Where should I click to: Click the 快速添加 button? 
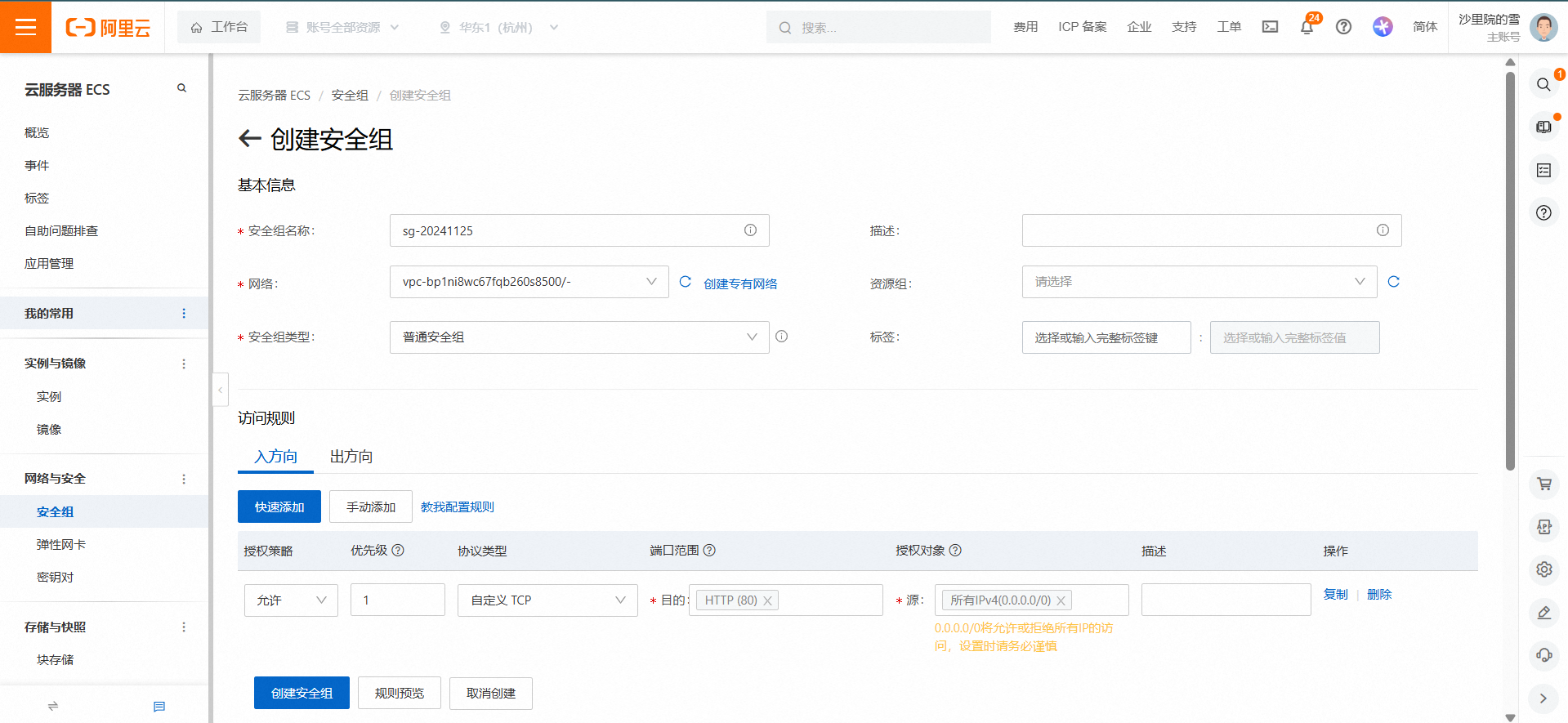click(279, 507)
